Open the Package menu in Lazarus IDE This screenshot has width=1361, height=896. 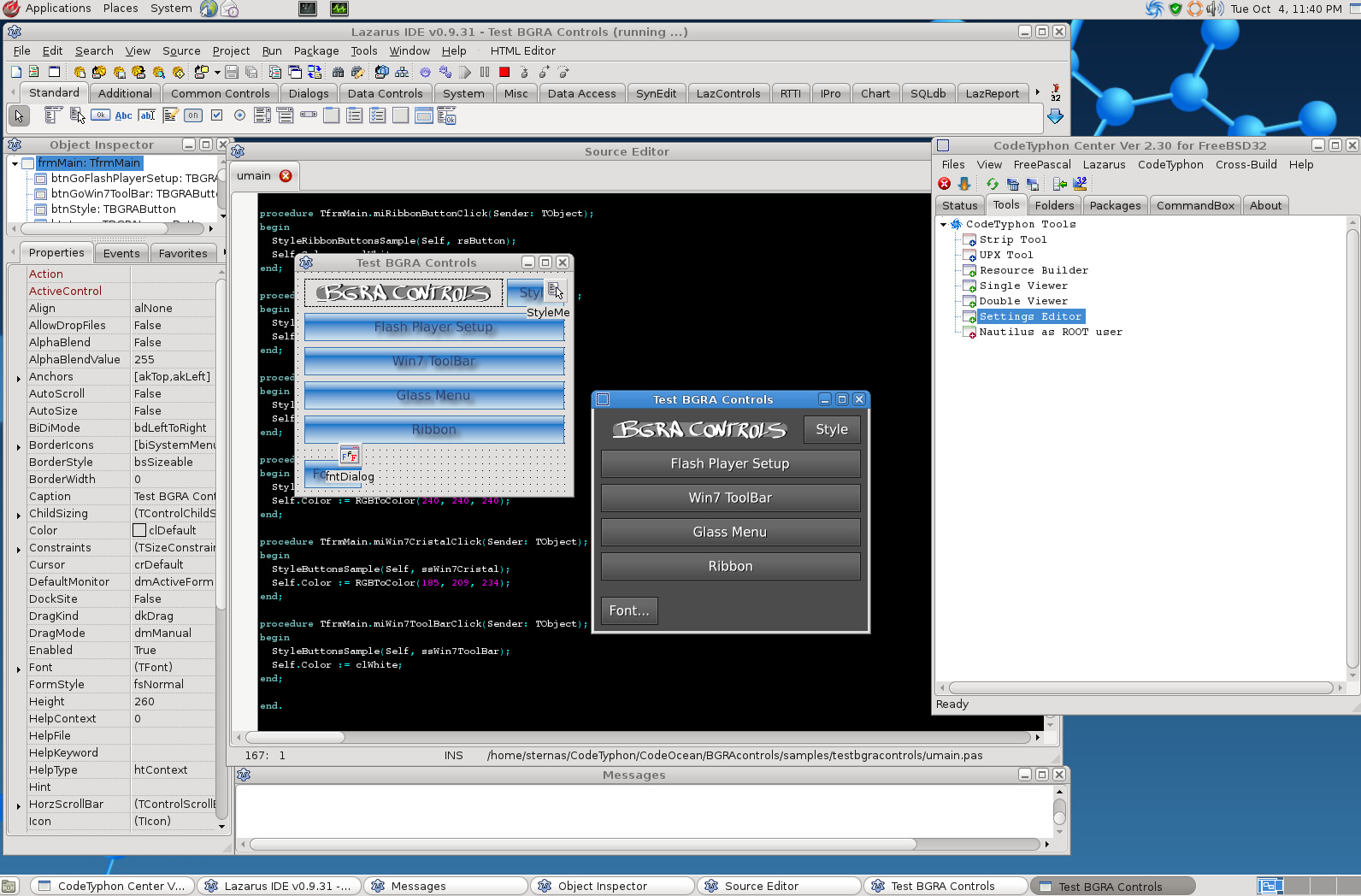pyautogui.click(x=316, y=51)
